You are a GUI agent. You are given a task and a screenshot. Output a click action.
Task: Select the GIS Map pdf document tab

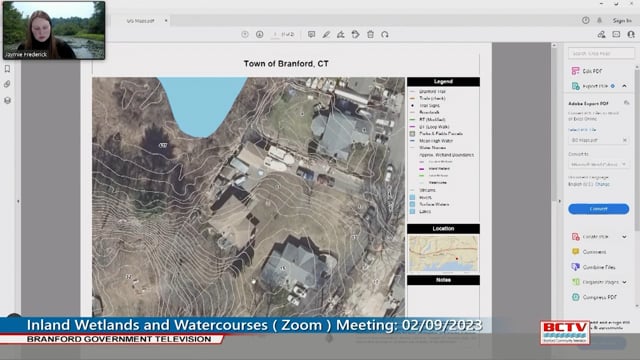(140, 20)
